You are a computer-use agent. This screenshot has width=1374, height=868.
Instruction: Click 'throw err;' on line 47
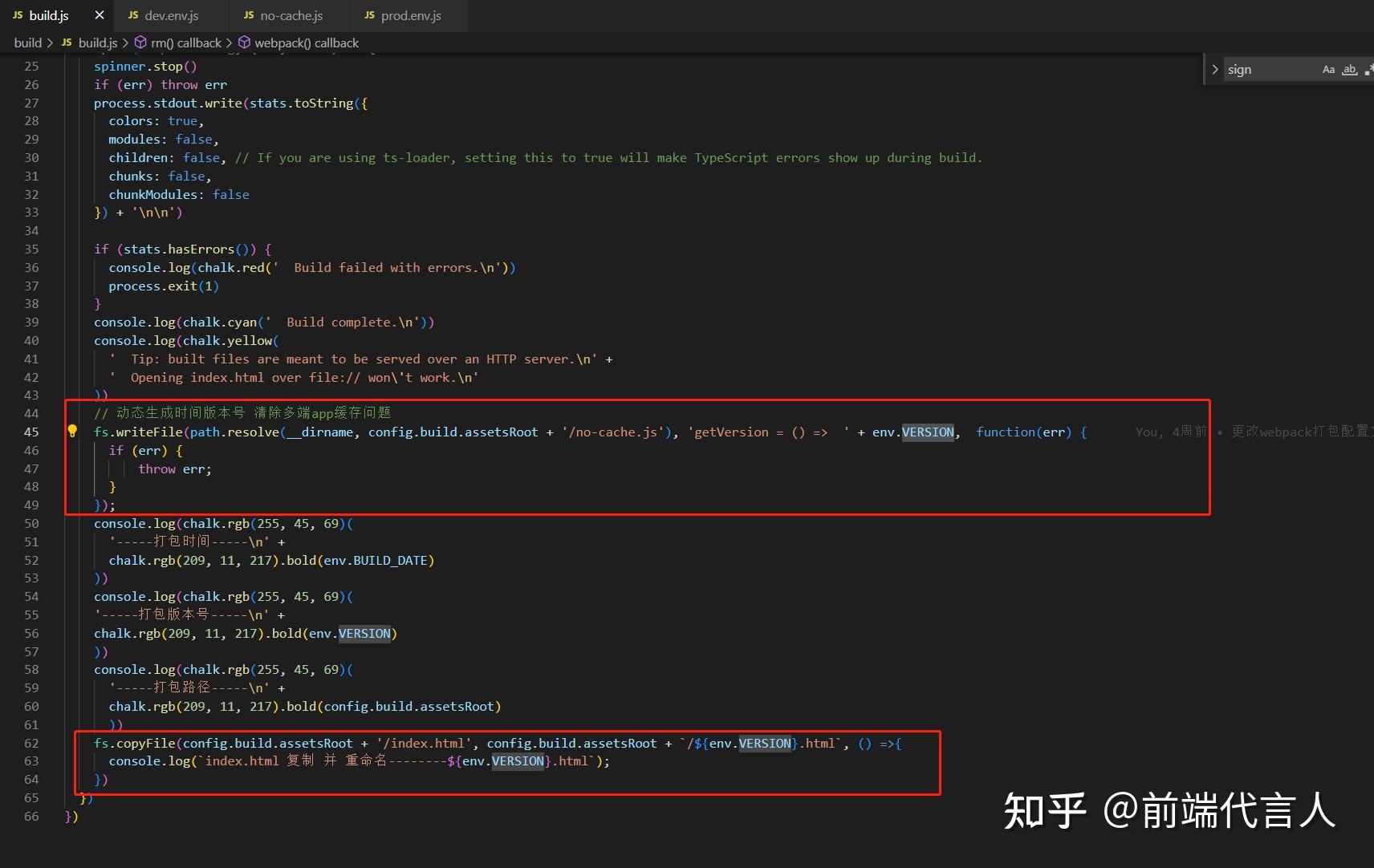click(x=175, y=468)
